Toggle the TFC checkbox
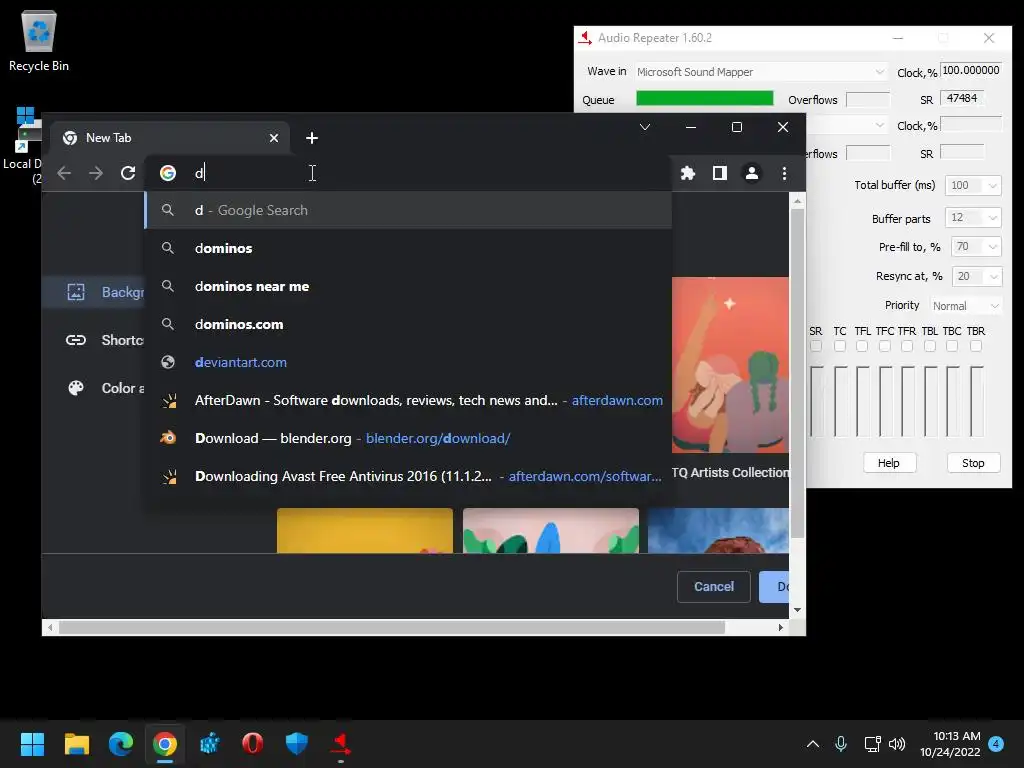Viewport: 1024px width, 768px height. coord(885,346)
